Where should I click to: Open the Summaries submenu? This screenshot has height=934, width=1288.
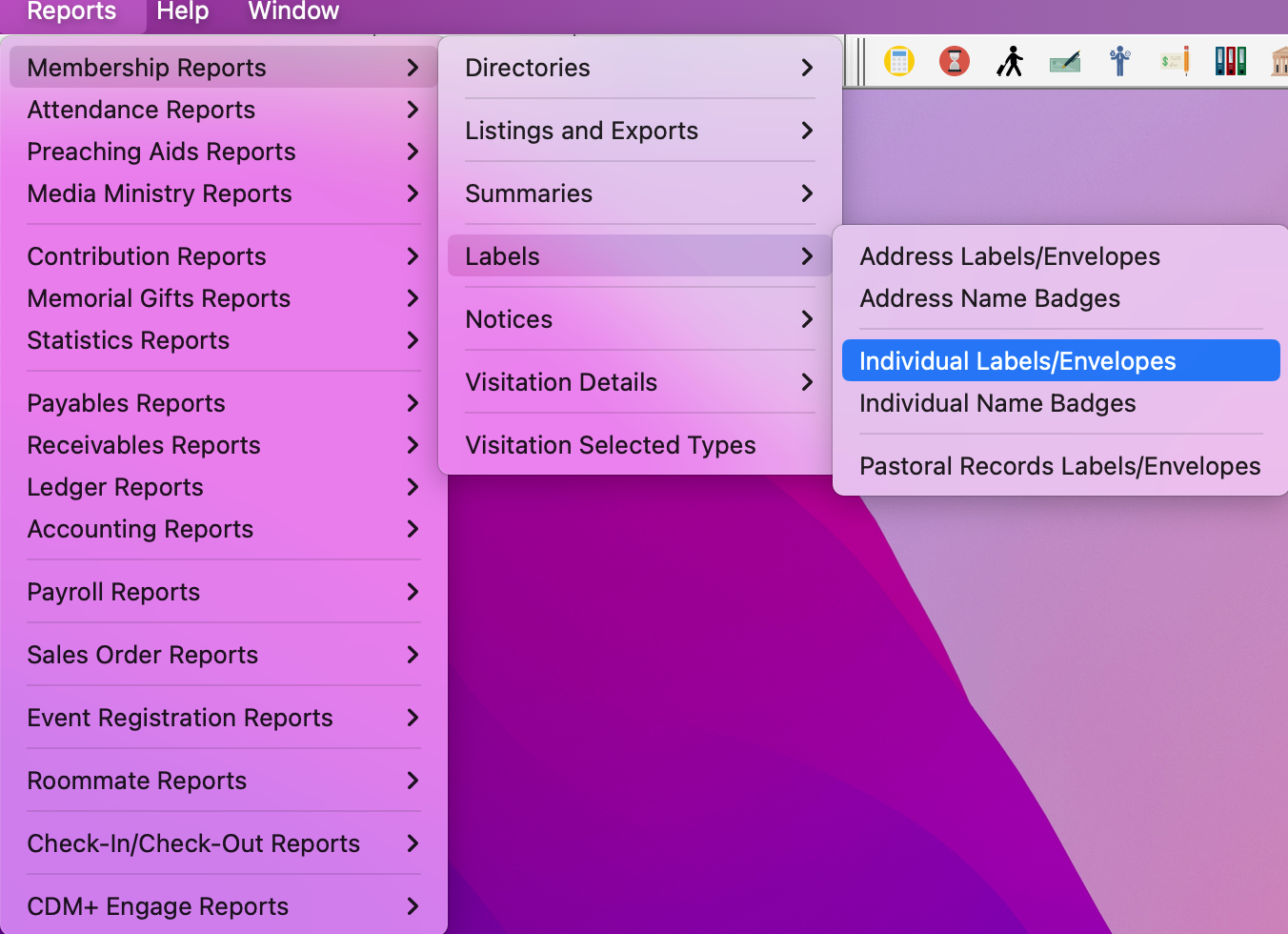638,193
